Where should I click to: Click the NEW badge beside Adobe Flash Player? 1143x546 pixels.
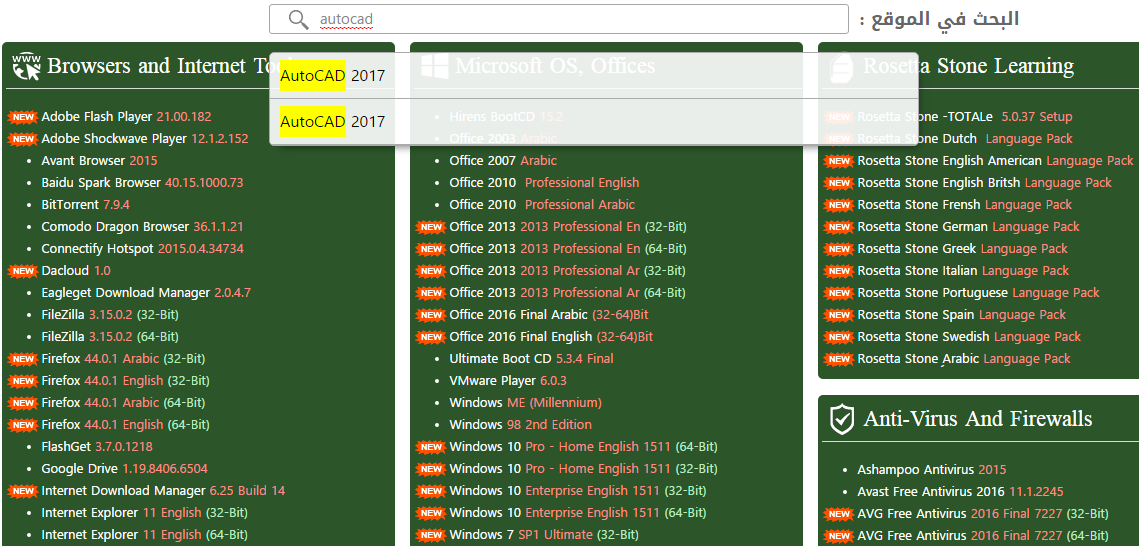pos(23,117)
